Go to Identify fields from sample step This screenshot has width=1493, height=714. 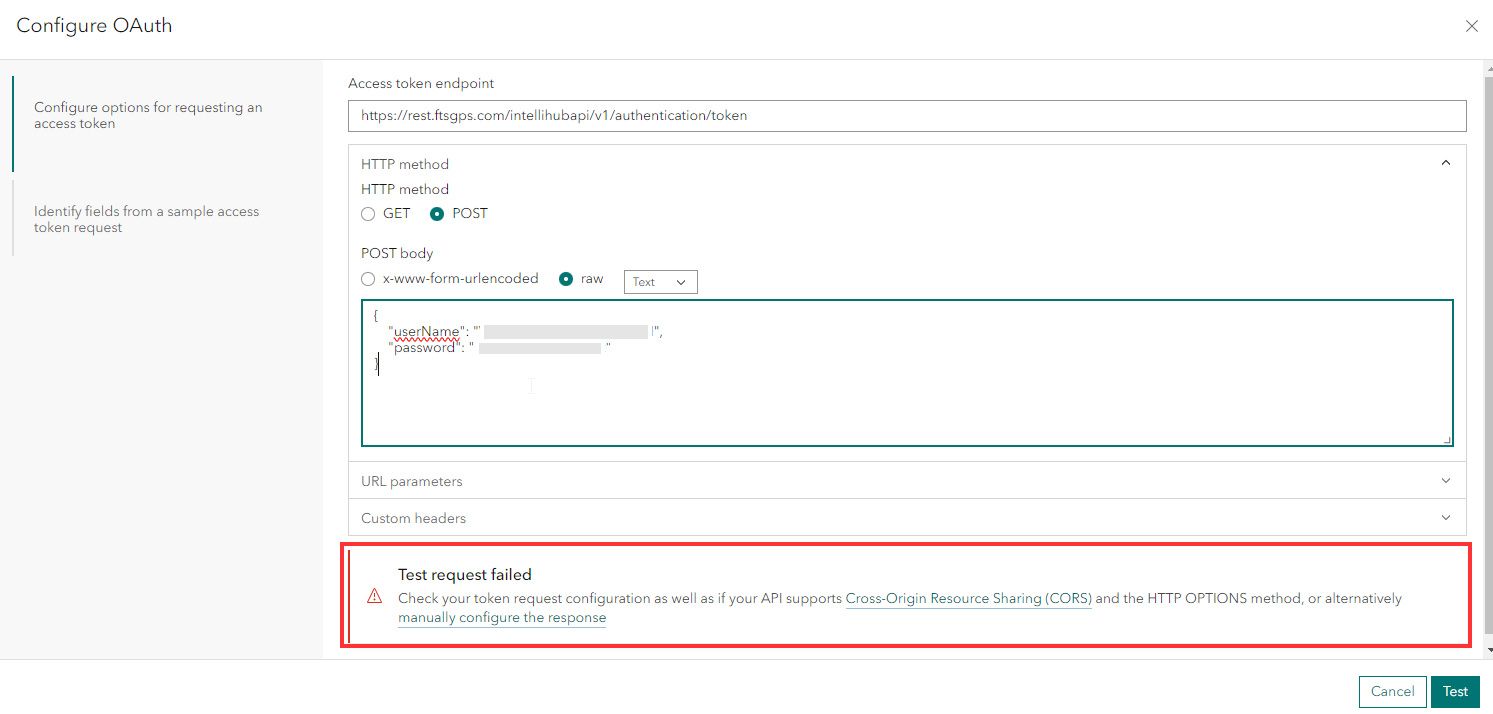click(x=146, y=220)
